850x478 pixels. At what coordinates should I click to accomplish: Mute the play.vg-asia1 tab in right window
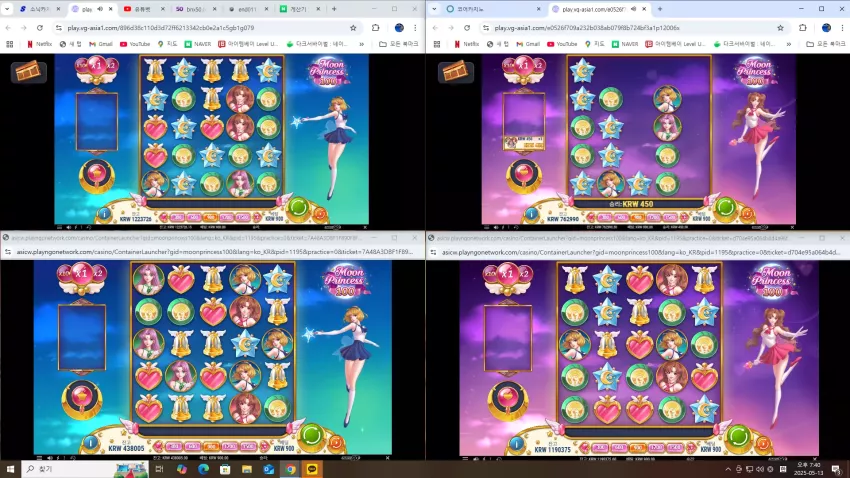[633, 9]
